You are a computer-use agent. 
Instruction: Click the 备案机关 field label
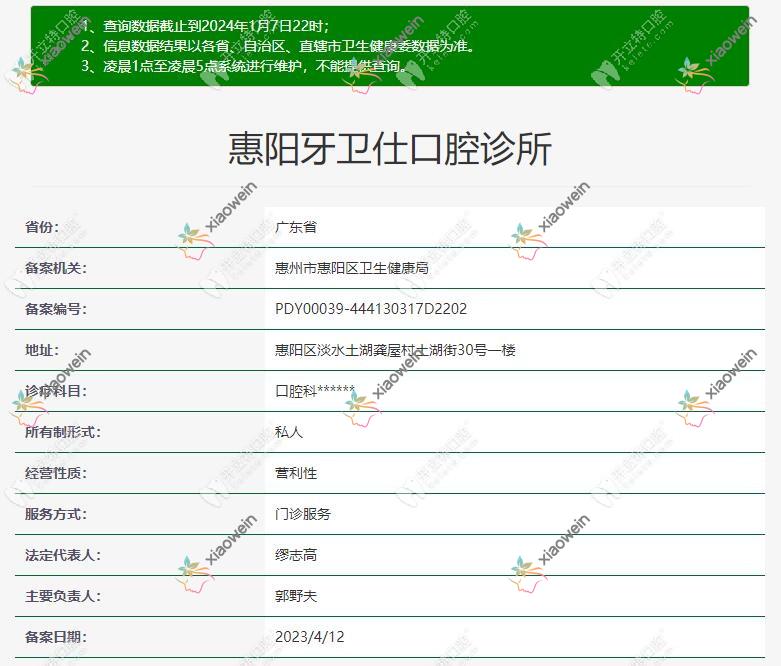(56, 268)
